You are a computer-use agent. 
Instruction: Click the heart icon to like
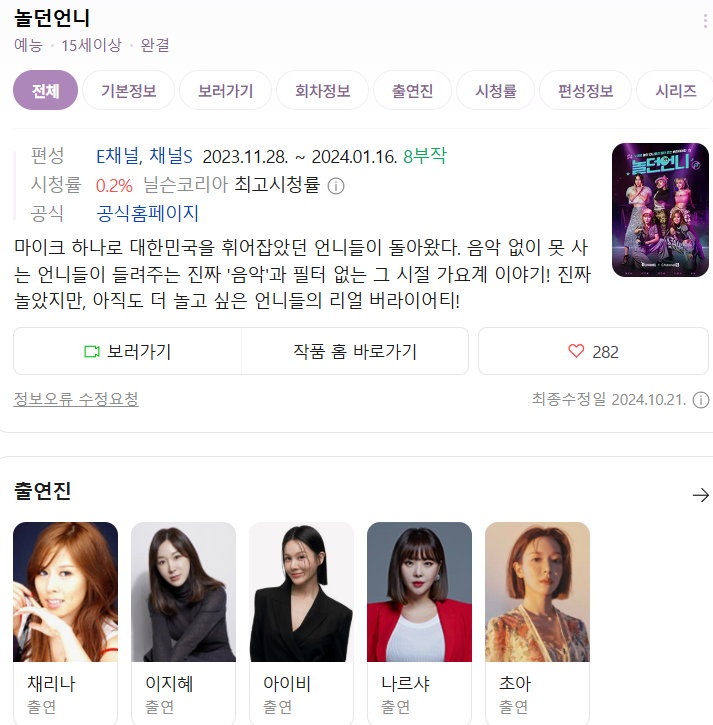pos(576,351)
